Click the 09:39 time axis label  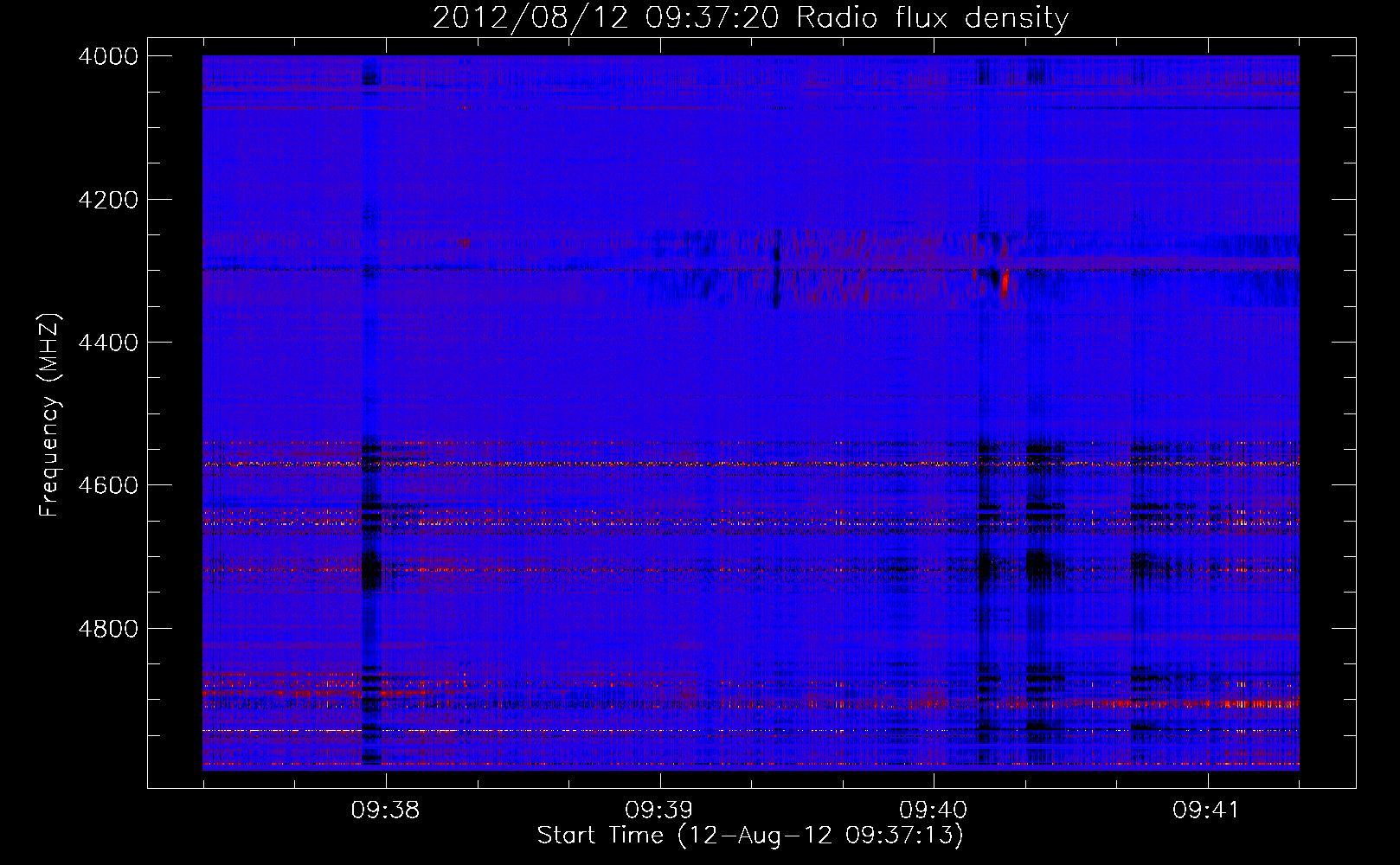point(659,811)
